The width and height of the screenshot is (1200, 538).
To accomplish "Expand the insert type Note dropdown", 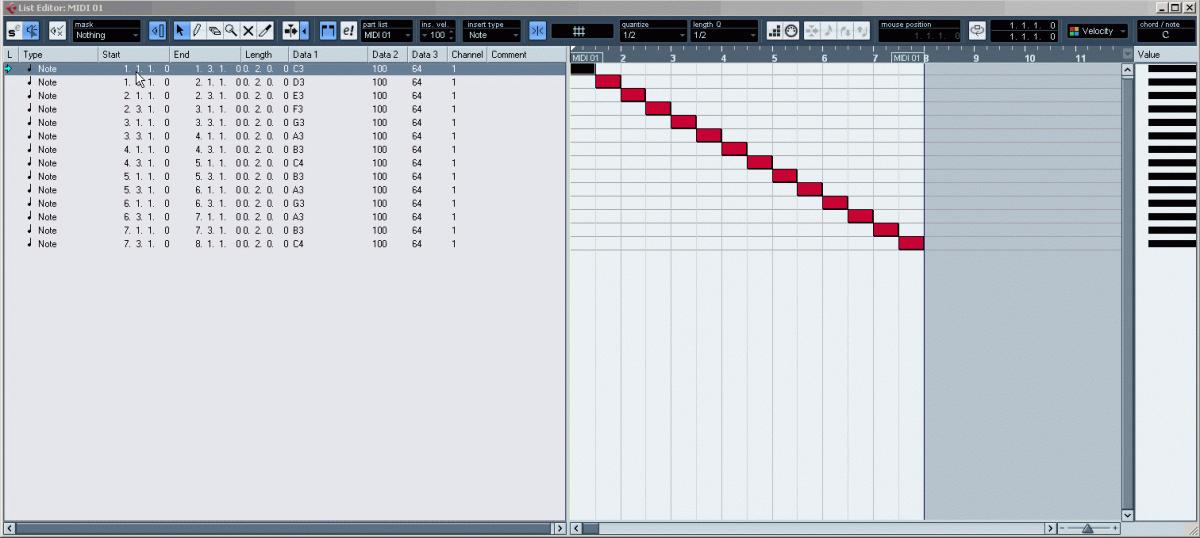I will point(491,35).
